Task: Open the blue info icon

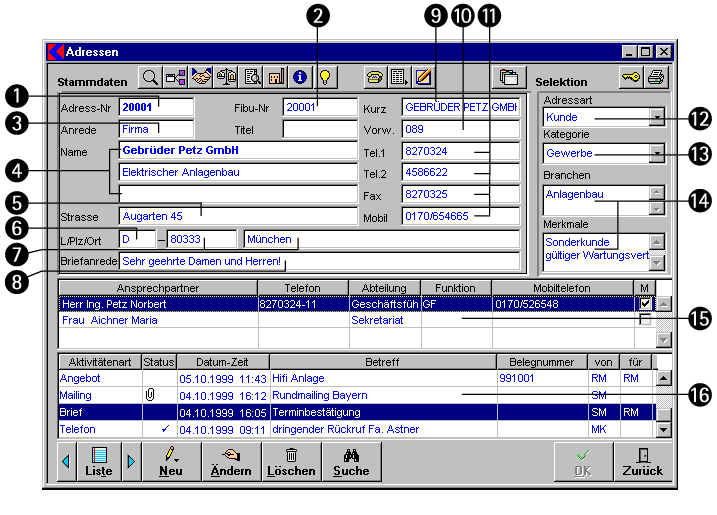Action: [x=299, y=77]
